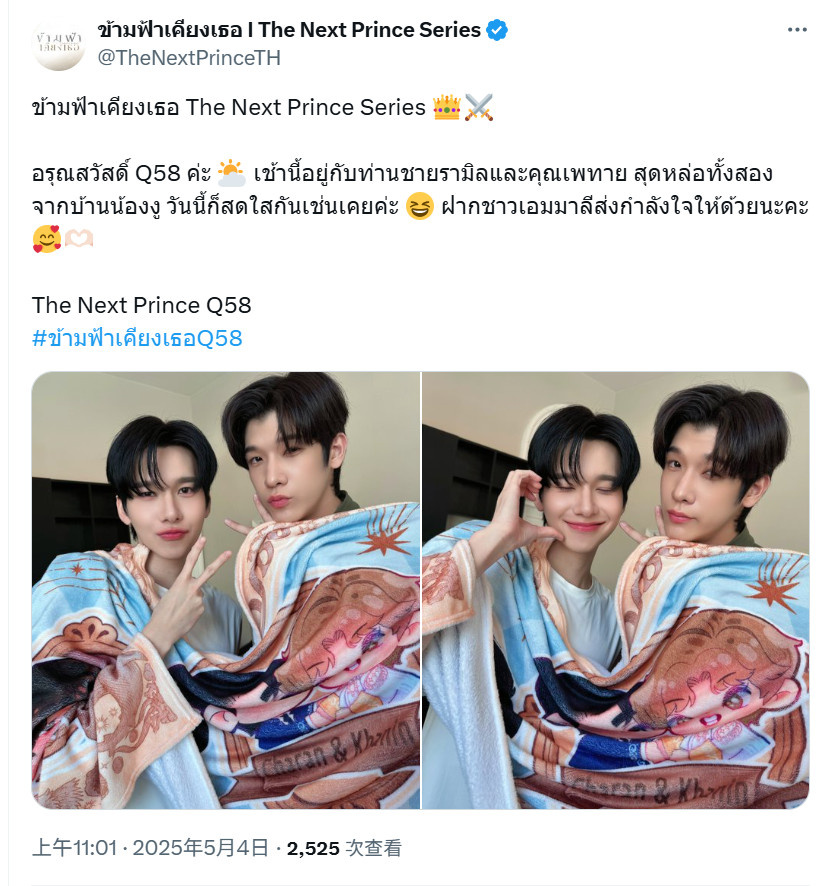Click the smiling face with hearts emoji

point(46,238)
